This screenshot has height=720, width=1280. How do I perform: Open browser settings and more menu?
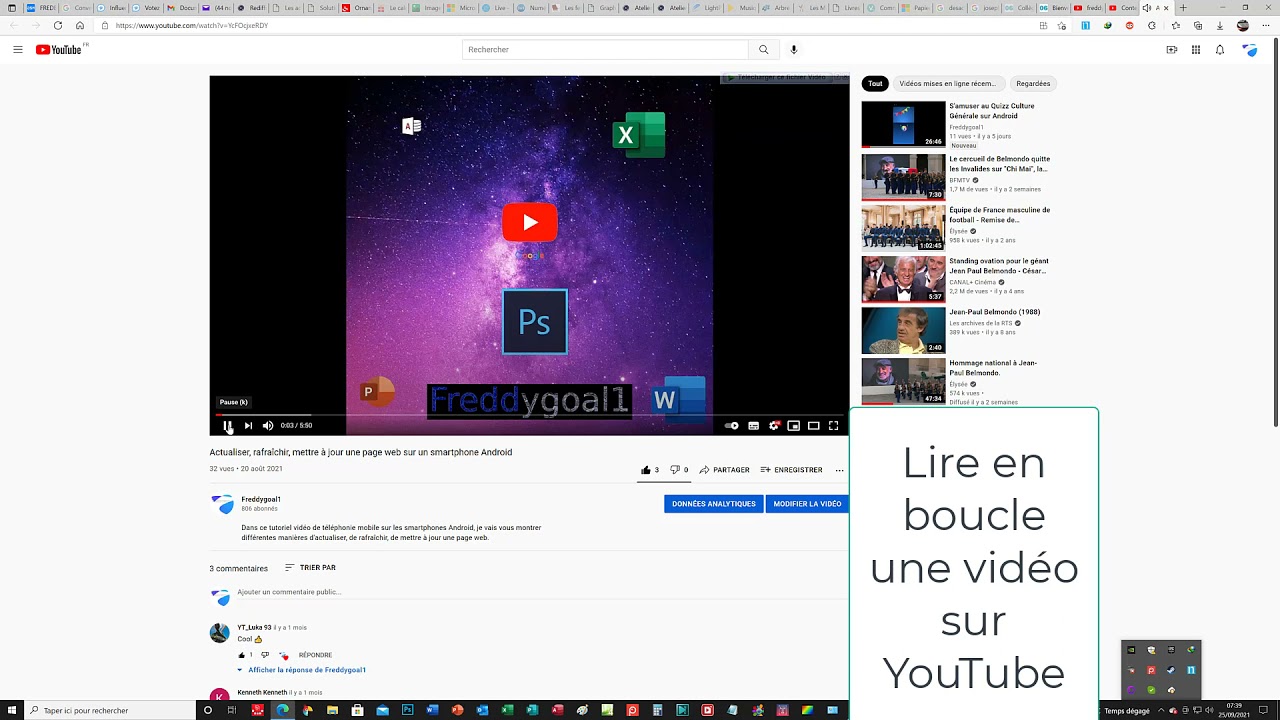1266,26
